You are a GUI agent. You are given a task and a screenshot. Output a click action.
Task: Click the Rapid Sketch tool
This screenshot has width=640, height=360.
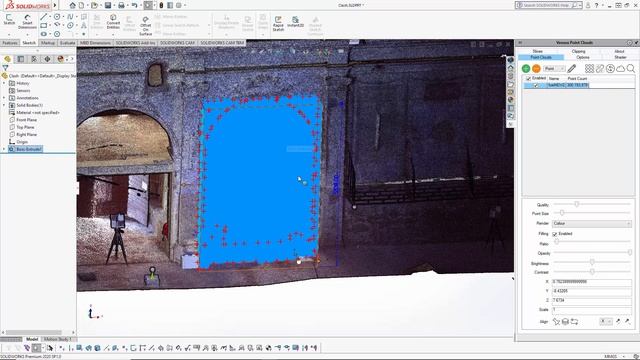[x=278, y=24]
